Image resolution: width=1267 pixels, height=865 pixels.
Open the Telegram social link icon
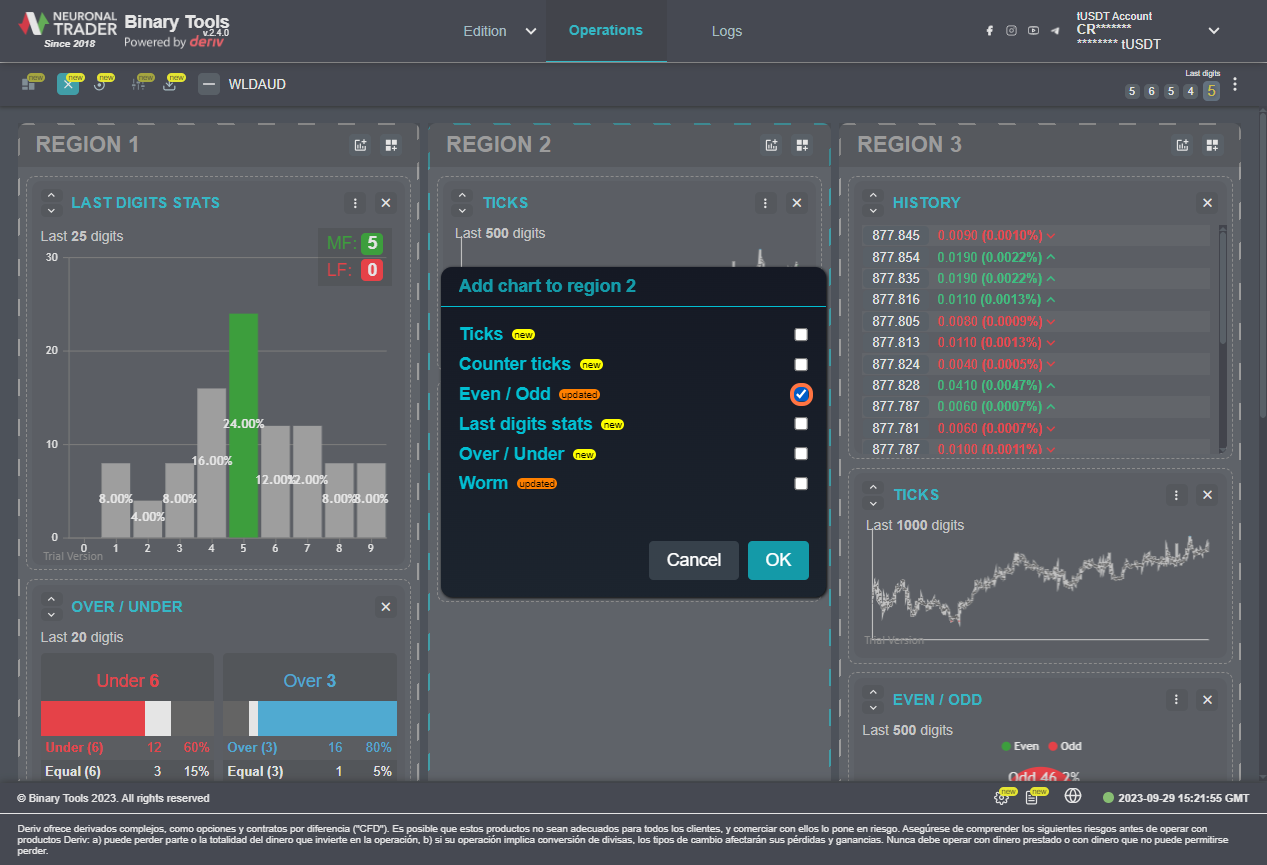click(1055, 31)
